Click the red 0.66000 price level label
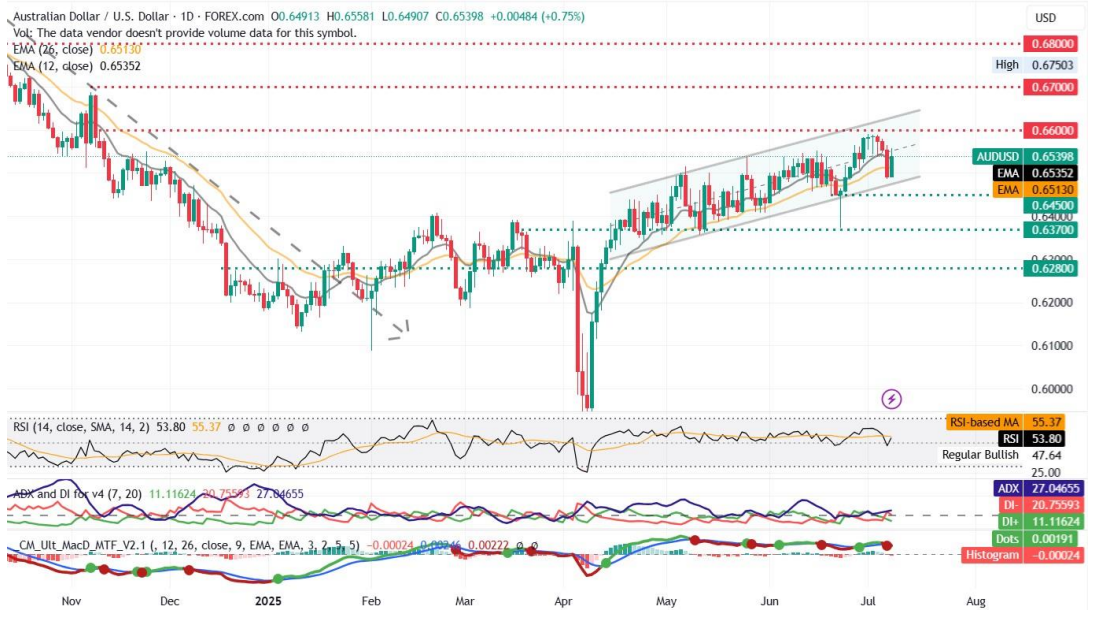 [1050, 130]
